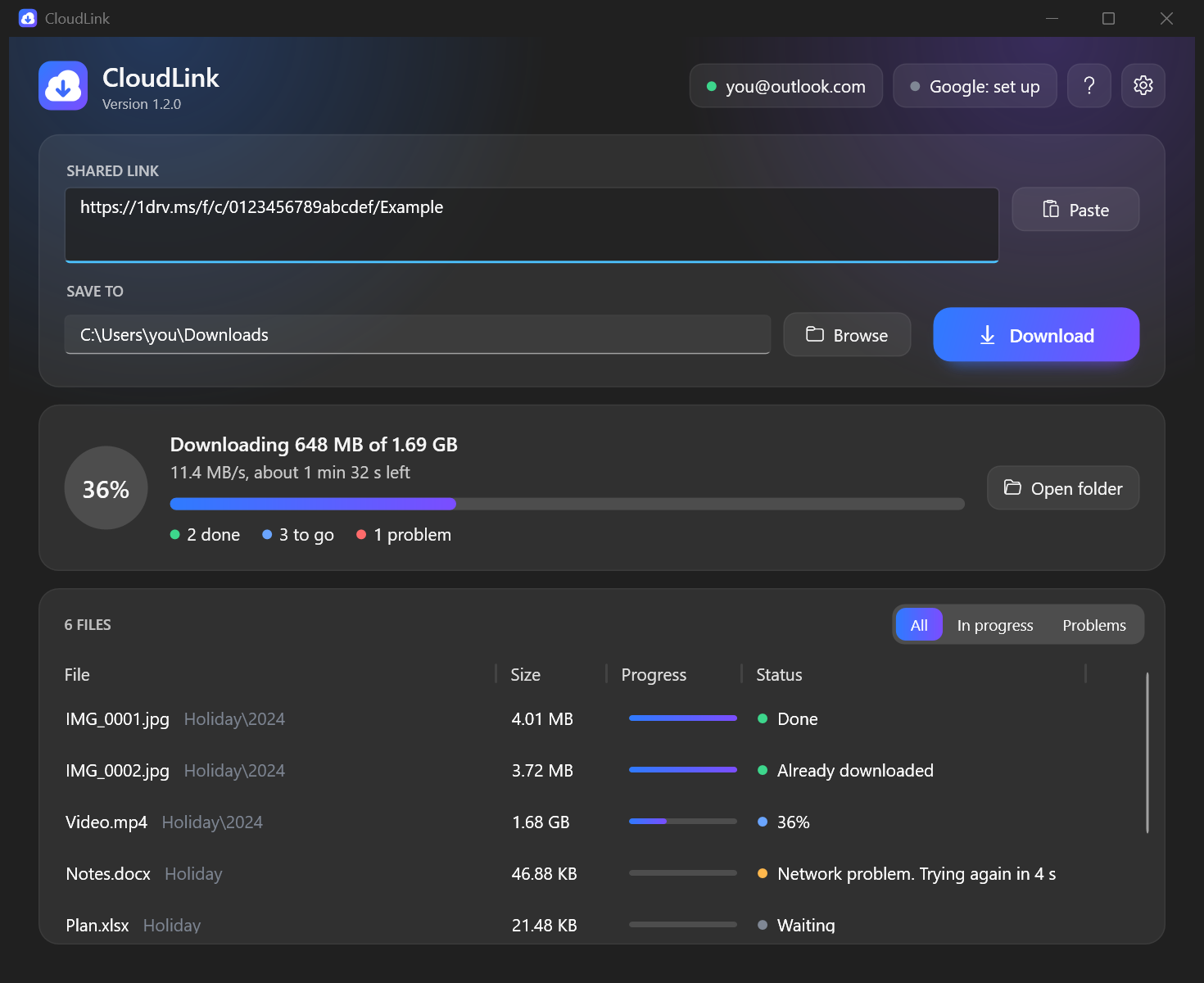Click the 'Waiting' status of Plan.xlsx
The image size is (1204, 983).
pyautogui.click(x=806, y=926)
